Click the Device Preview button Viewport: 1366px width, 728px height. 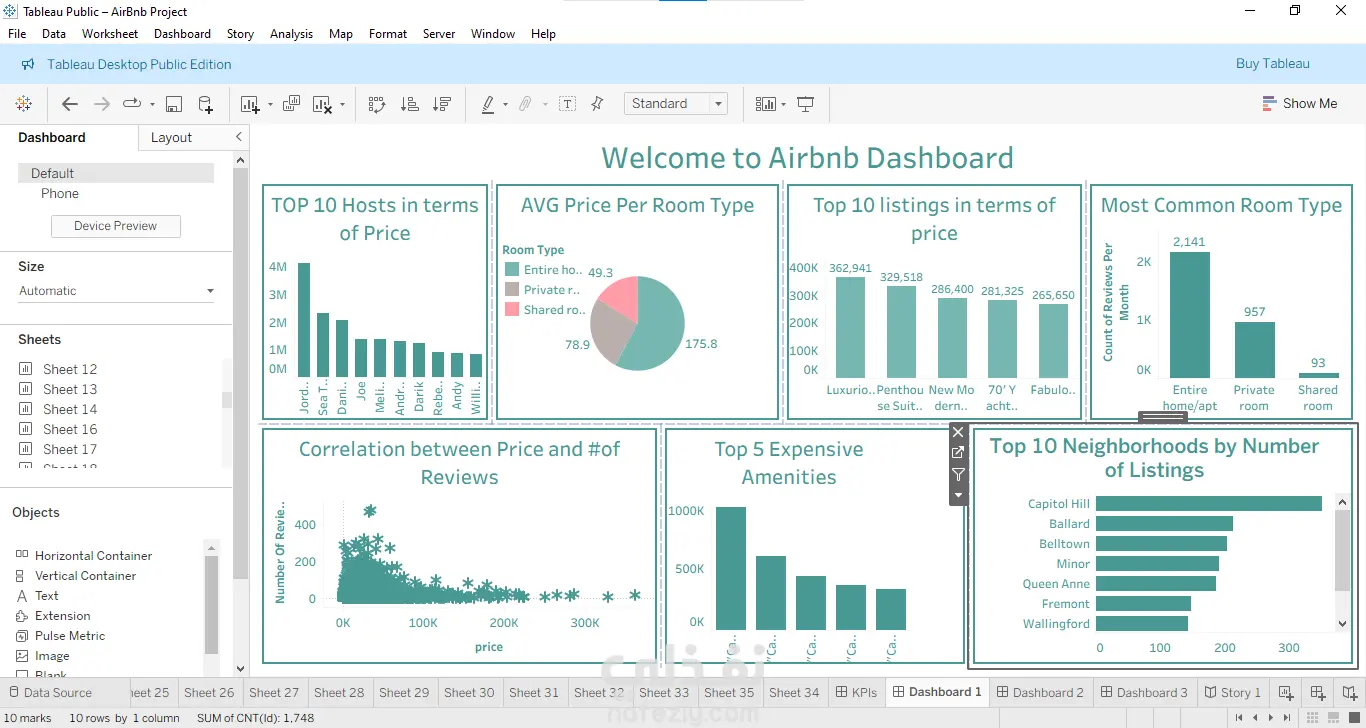(x=116, y=226)
